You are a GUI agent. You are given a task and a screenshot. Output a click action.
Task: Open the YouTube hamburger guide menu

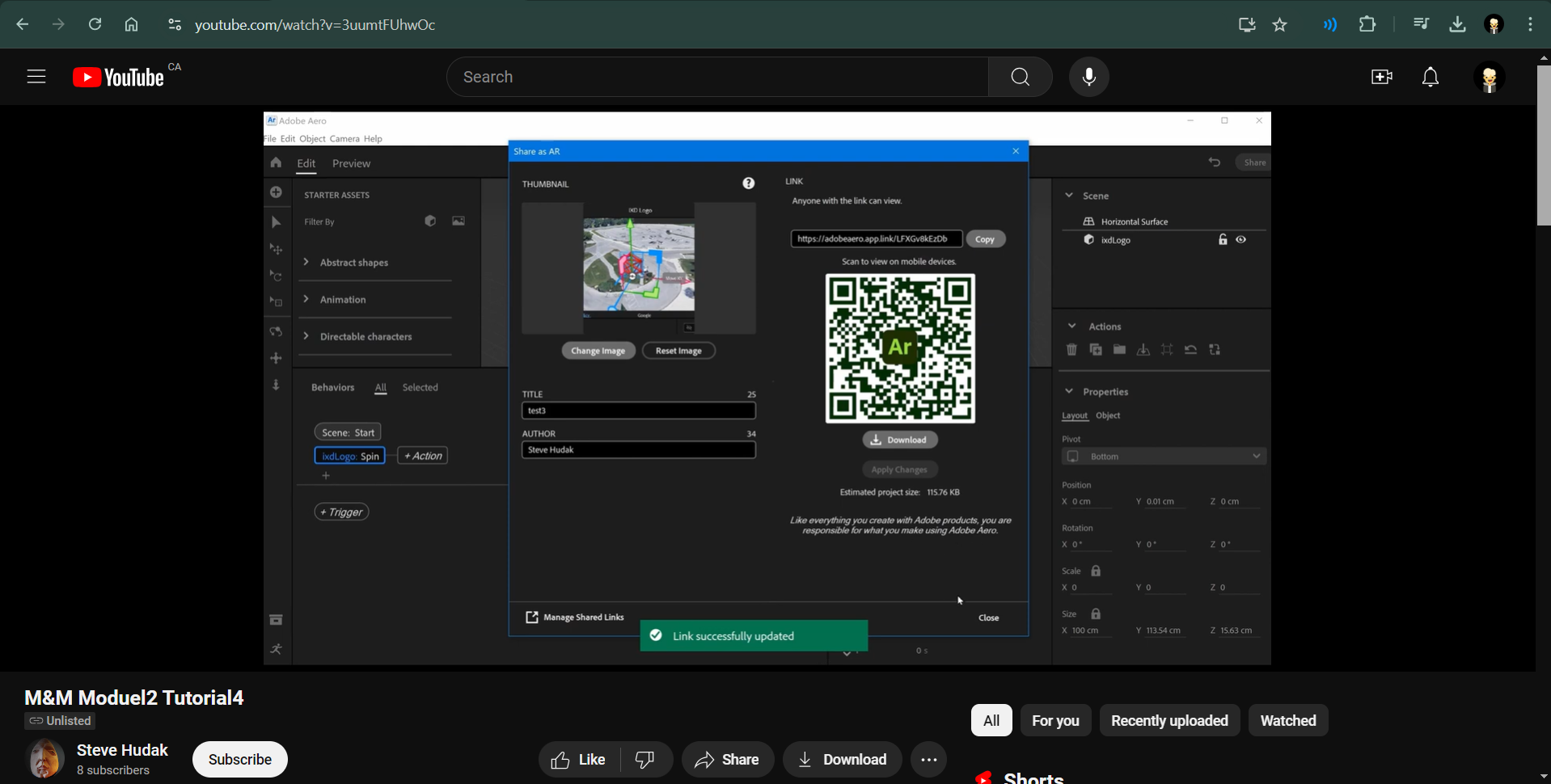click(x=36, y=77)
